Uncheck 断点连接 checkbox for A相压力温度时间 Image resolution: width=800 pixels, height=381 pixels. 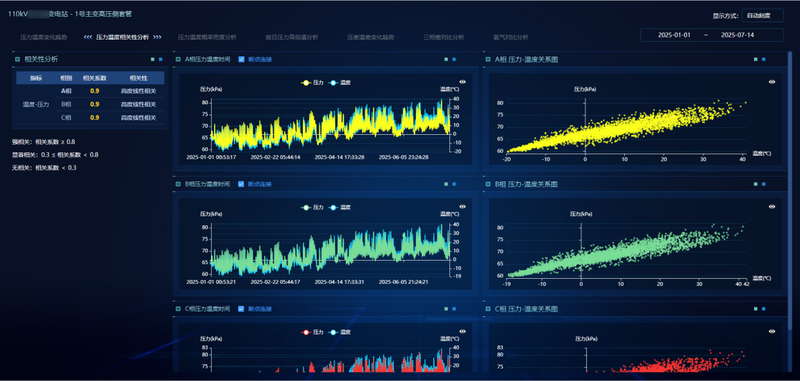click(241, 60)
